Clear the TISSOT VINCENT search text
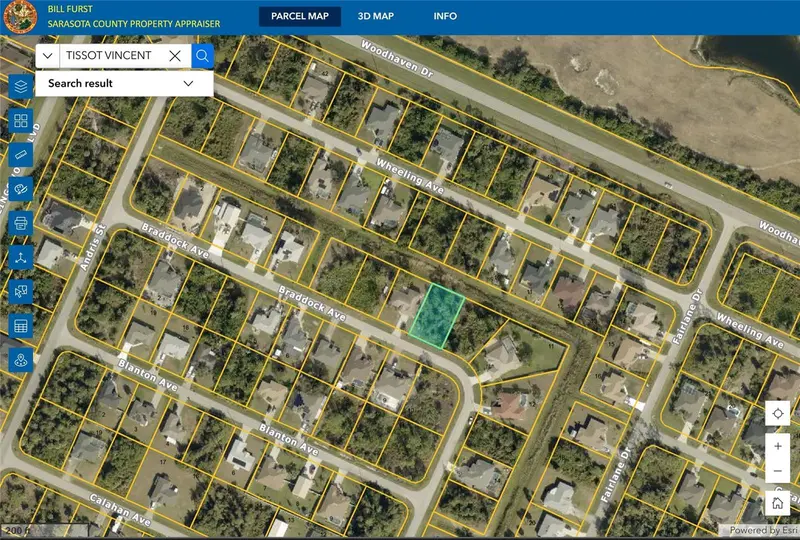This screenshot has width=800, height=540. (175, 56)
